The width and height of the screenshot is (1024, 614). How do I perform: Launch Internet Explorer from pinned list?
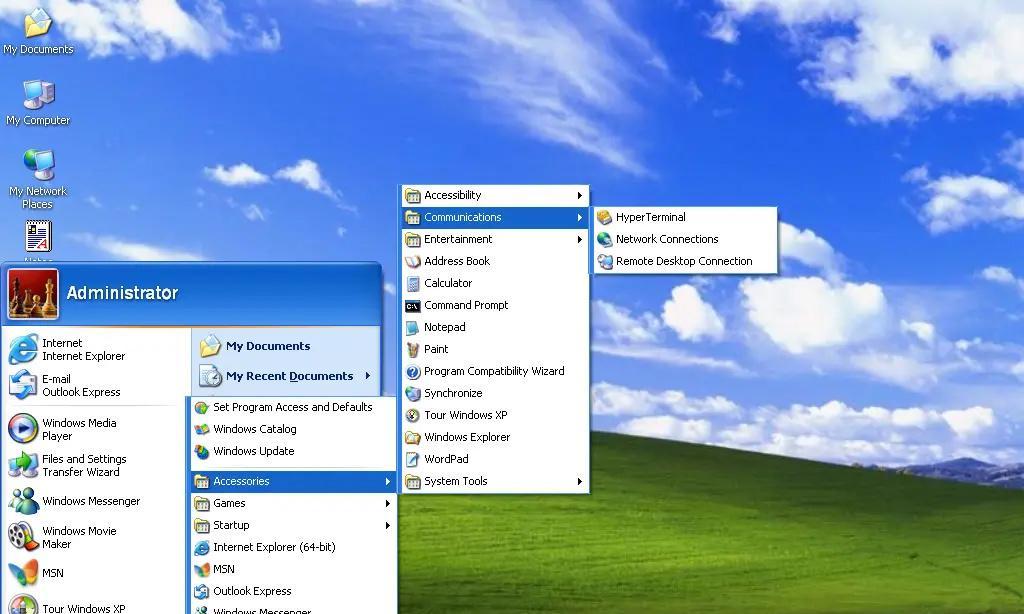pos(91,349)
